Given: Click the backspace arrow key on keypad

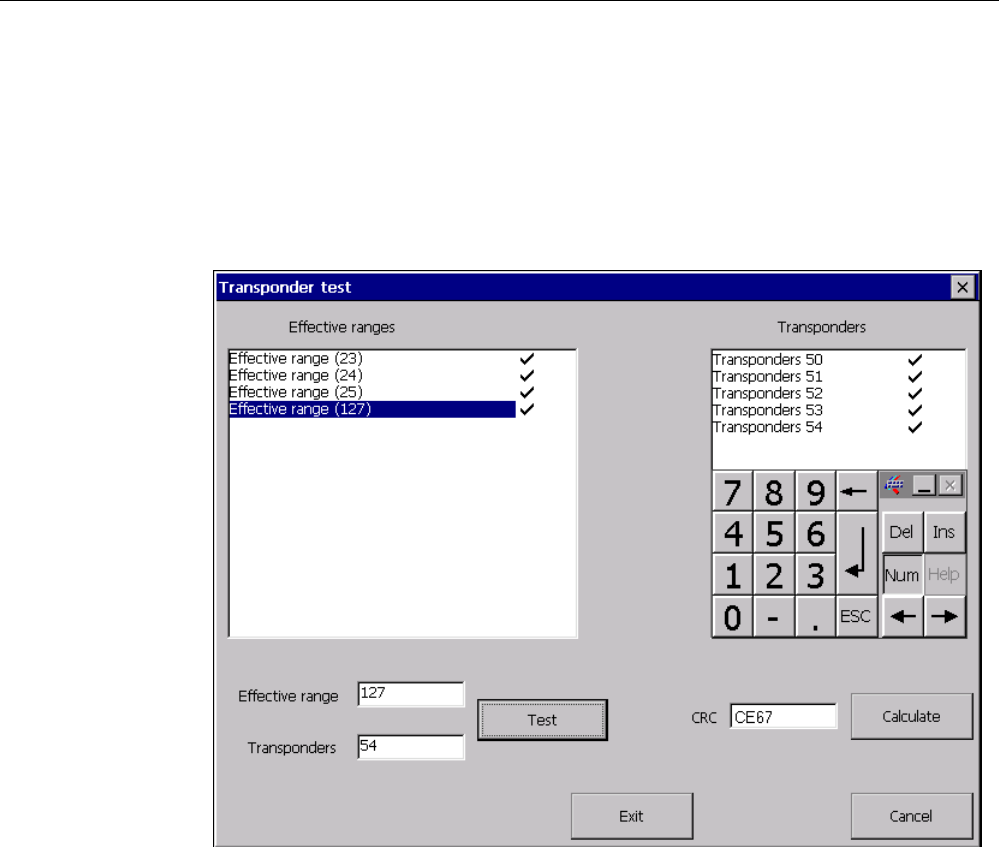Looking at the screenshot, I should tap(857, 491).
